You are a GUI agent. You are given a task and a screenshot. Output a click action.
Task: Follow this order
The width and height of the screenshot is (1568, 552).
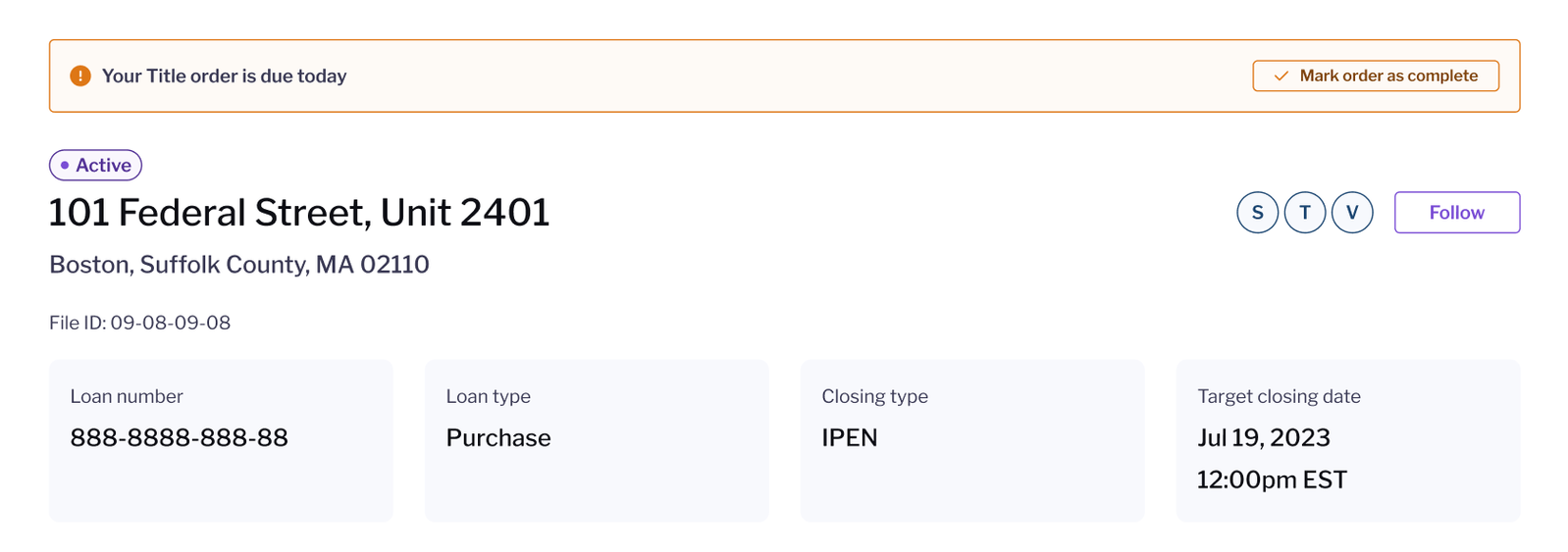1457,213
